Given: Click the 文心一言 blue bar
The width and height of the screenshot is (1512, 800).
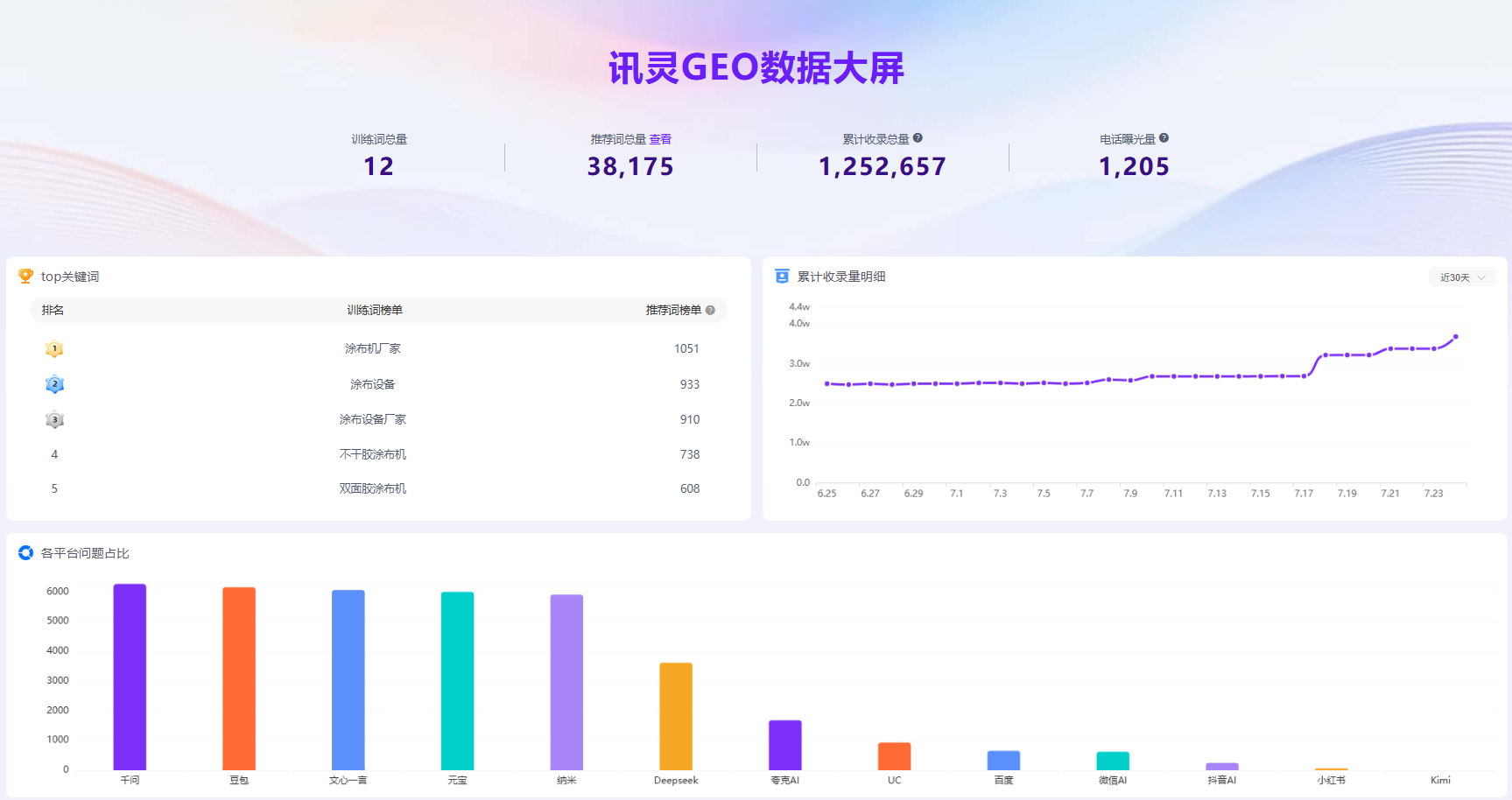Looking at the screenshot, I should (x=348, y=680).
